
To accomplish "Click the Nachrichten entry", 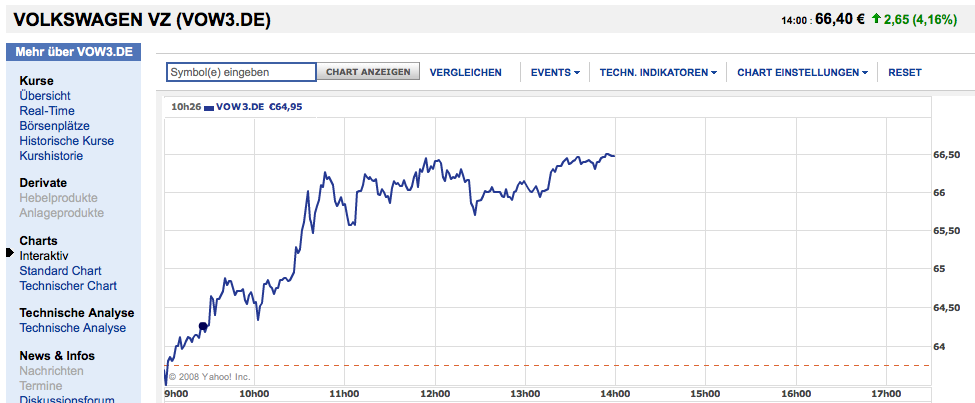I will click(x=51, y=371).
